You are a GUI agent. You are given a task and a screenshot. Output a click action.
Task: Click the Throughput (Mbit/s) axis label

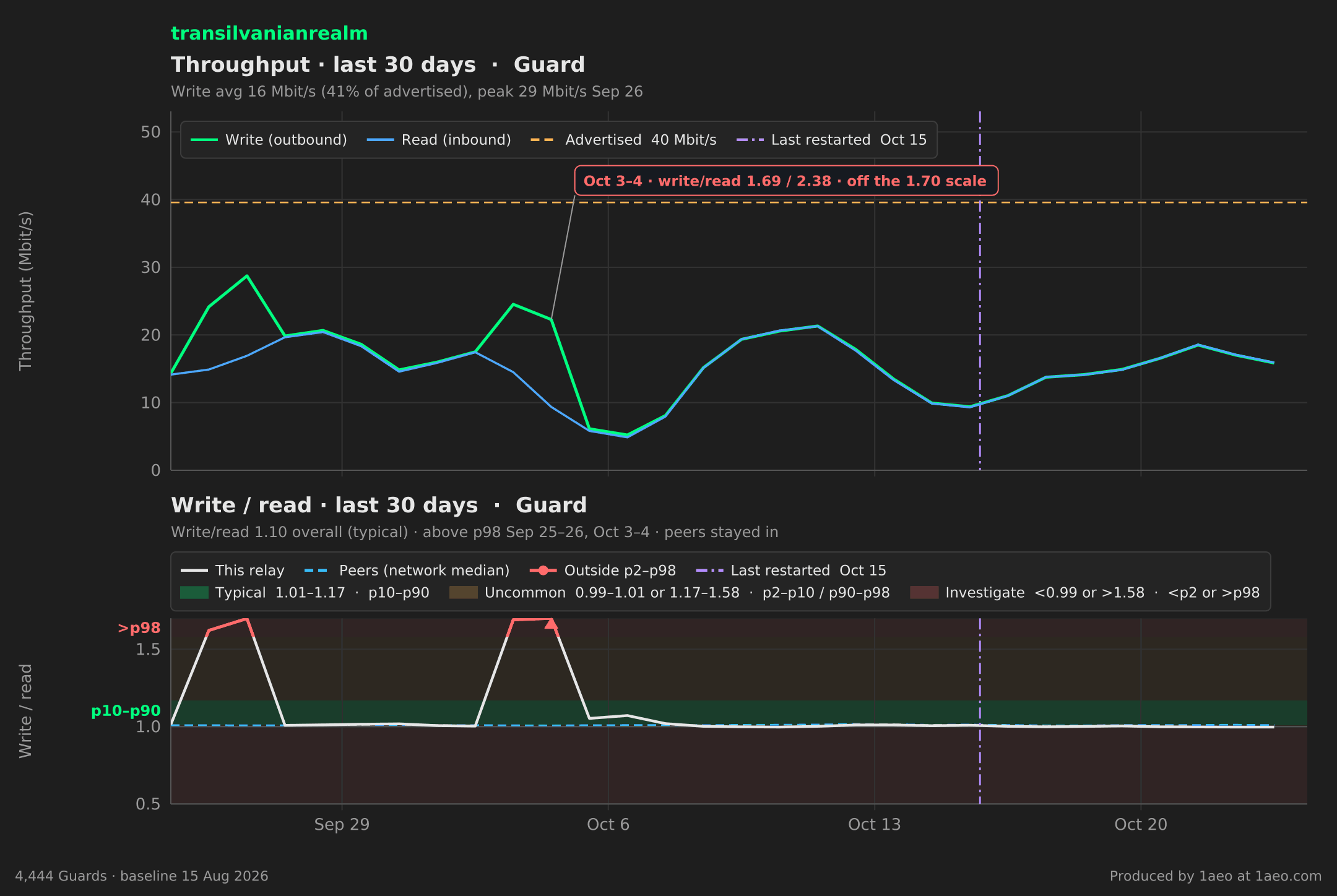[x=25, y=291]
